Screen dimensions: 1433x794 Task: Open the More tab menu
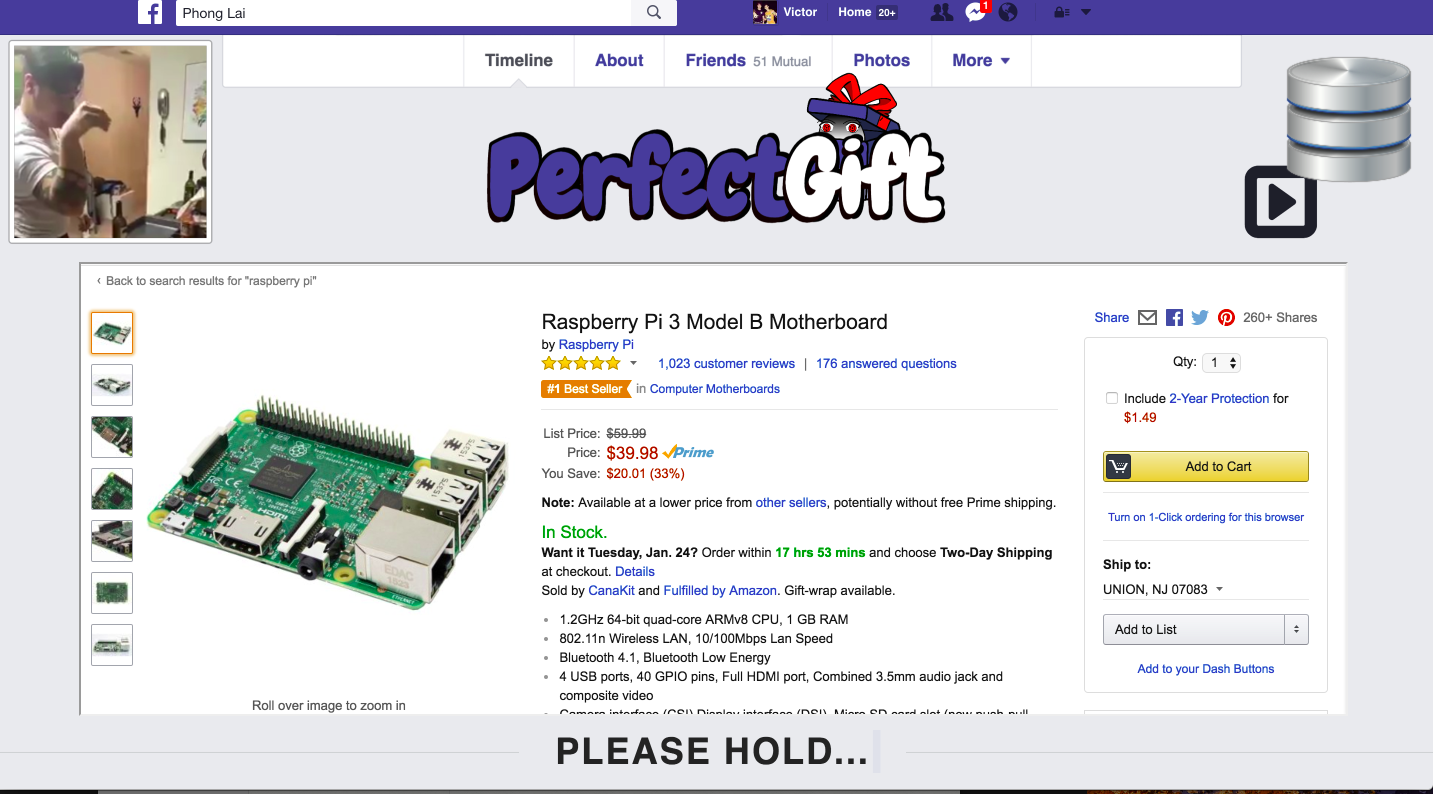[981, 60]
